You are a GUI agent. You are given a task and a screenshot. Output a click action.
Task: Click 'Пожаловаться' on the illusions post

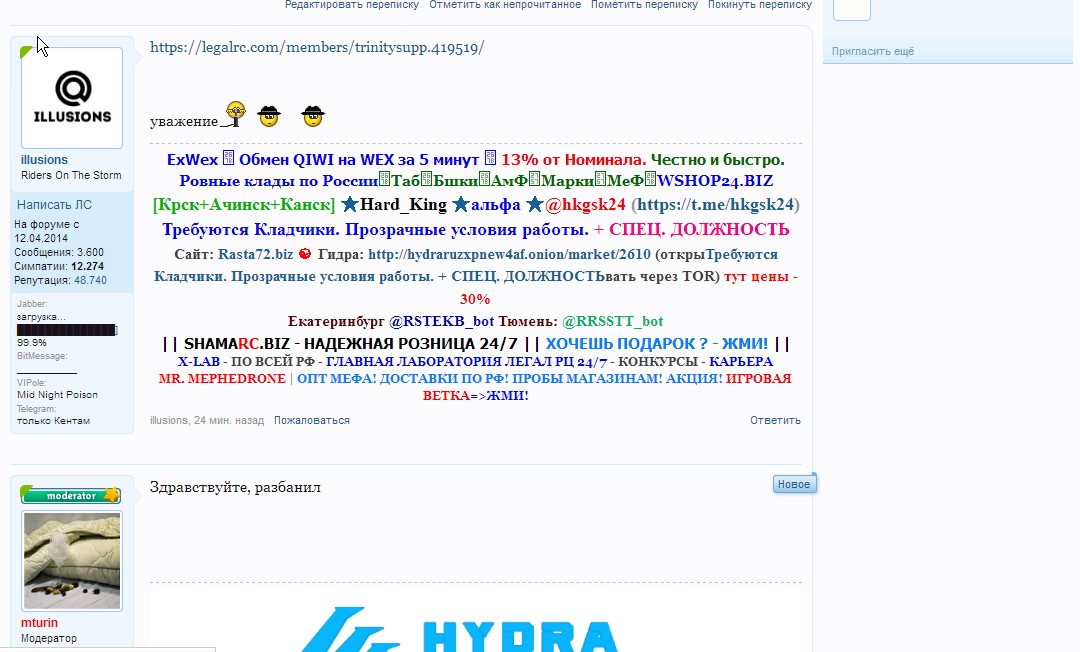(312, 420)
